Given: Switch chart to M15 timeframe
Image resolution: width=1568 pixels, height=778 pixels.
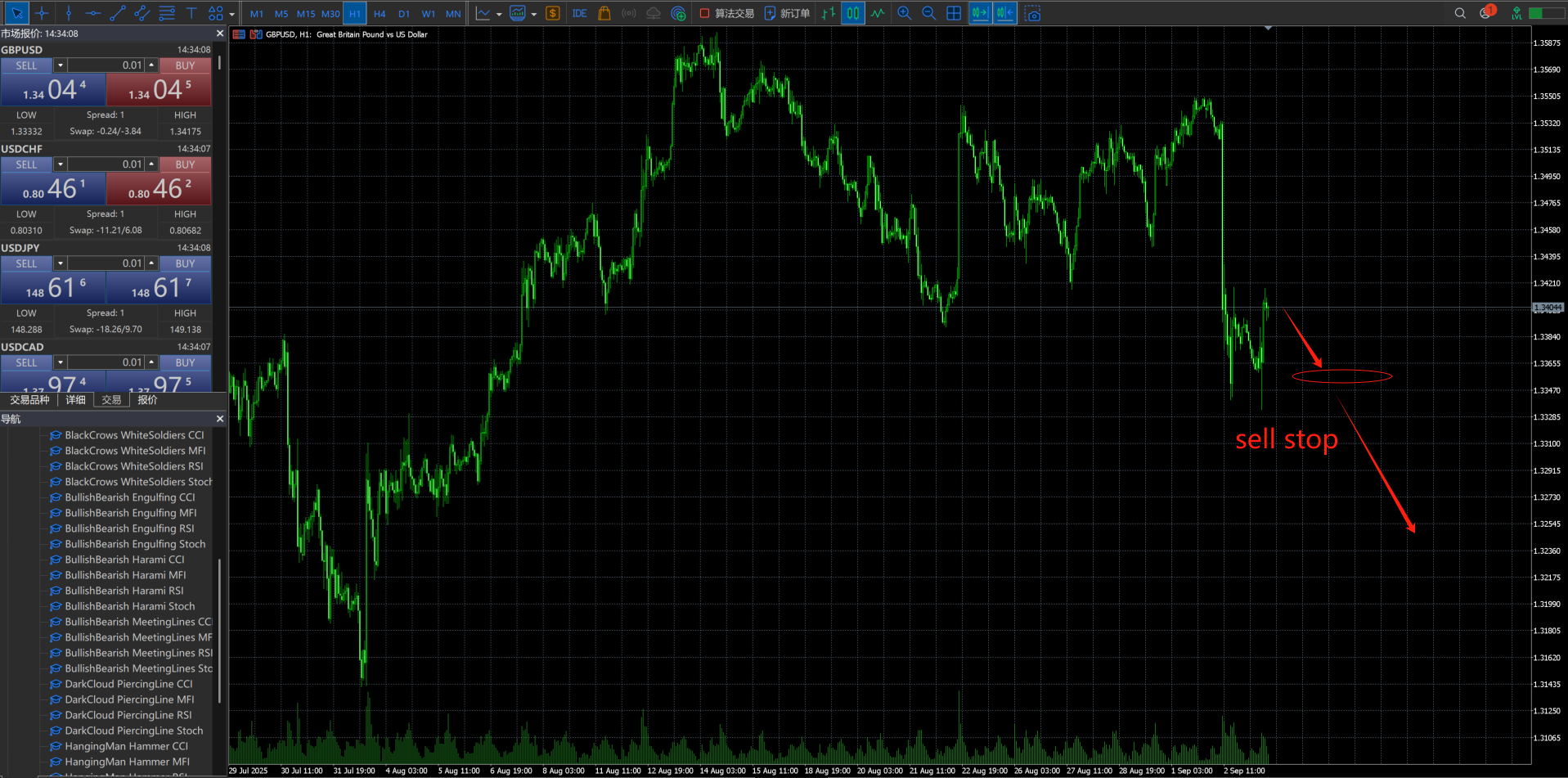Looking at the screenshot, I should [x=306, y=14].
